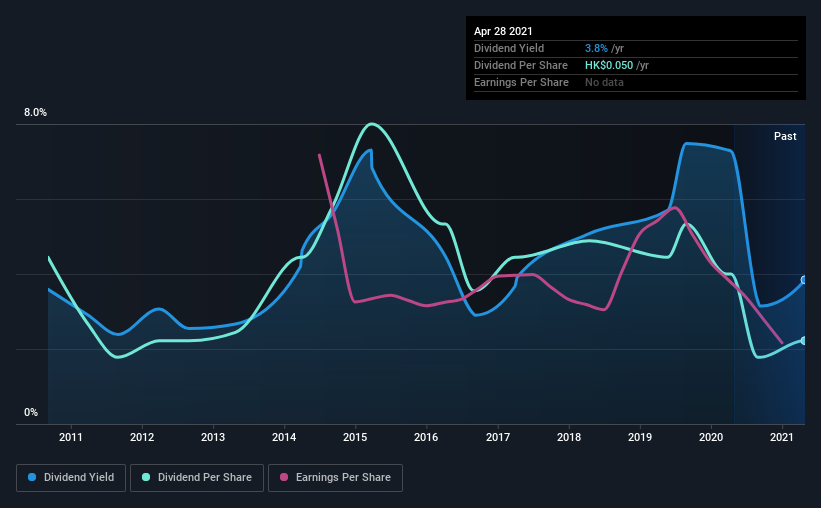Click the 2019 x-axis label
This screenshot has width=821, height=508.
[640, 437]
